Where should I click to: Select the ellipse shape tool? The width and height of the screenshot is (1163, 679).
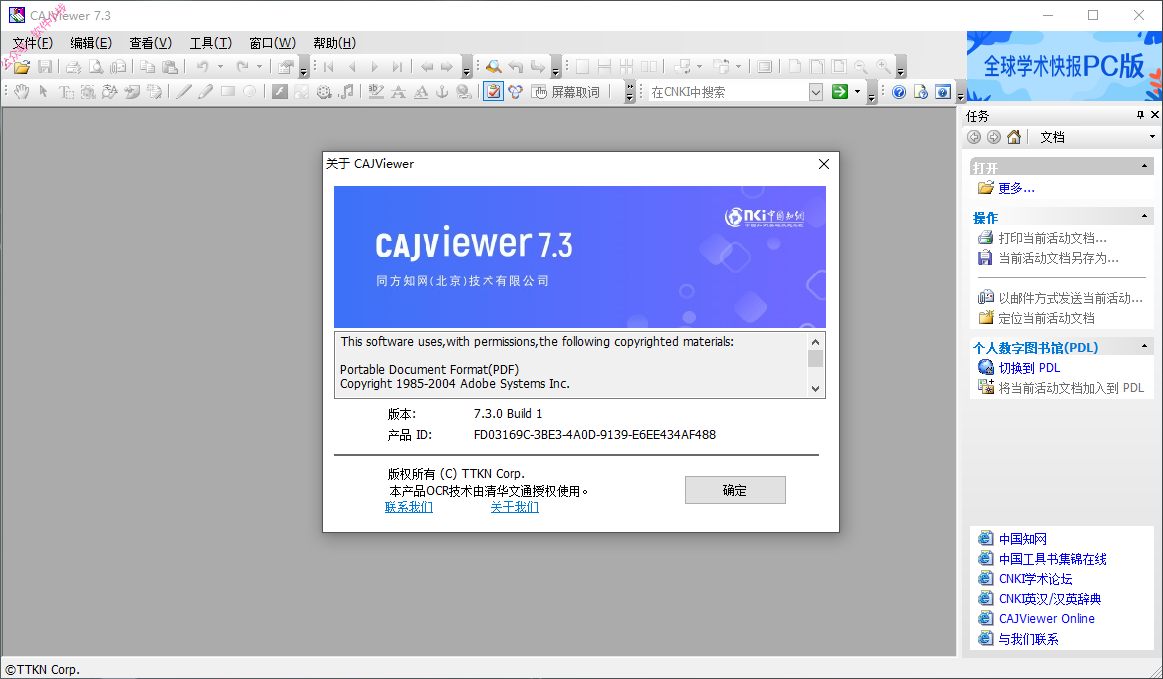click(x=250, y=91)
